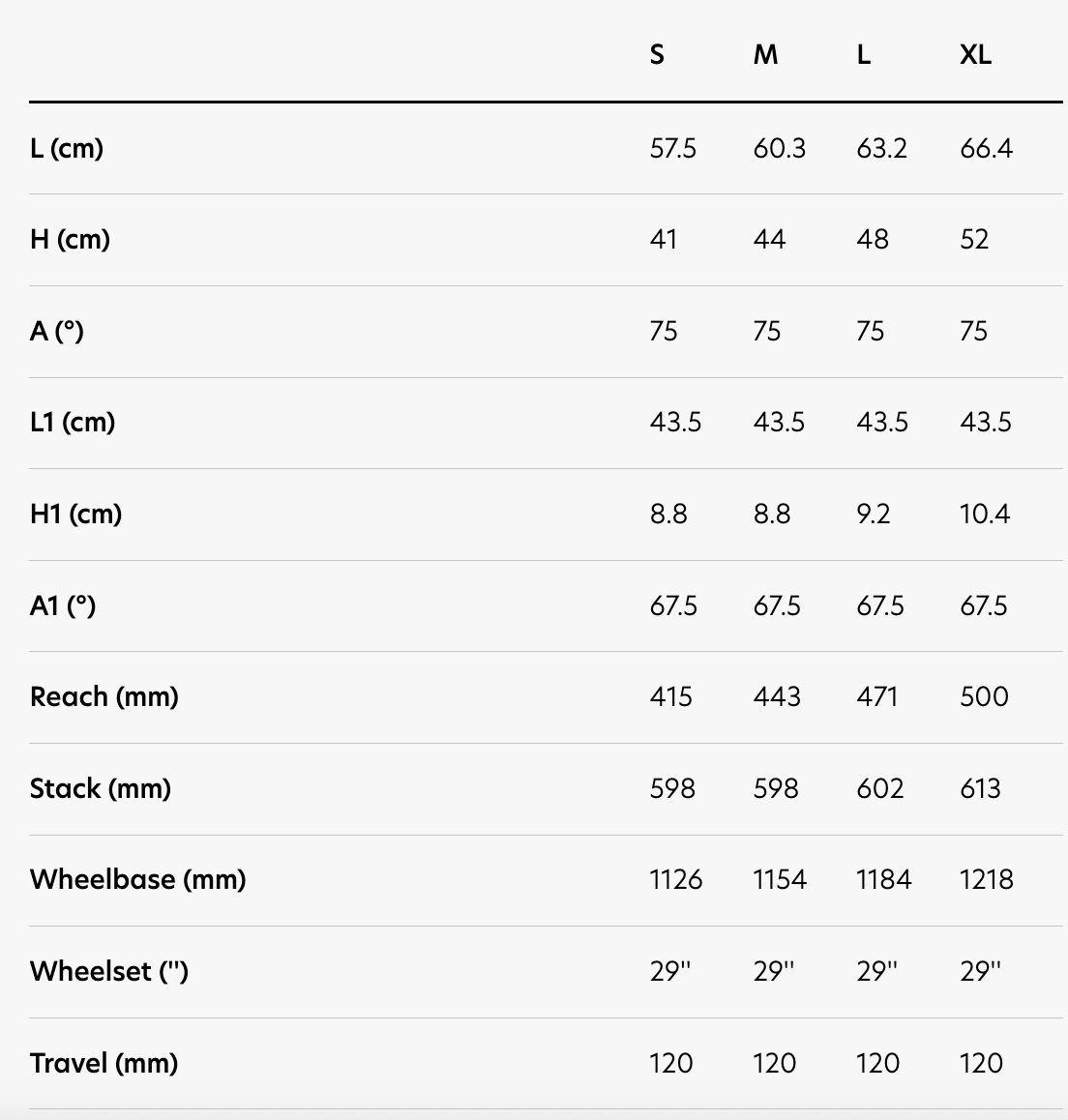Viewport: 1068px width, 1120px height.
Task: Click the Wheelbase (mm) row label
Action: click(138, 880)
